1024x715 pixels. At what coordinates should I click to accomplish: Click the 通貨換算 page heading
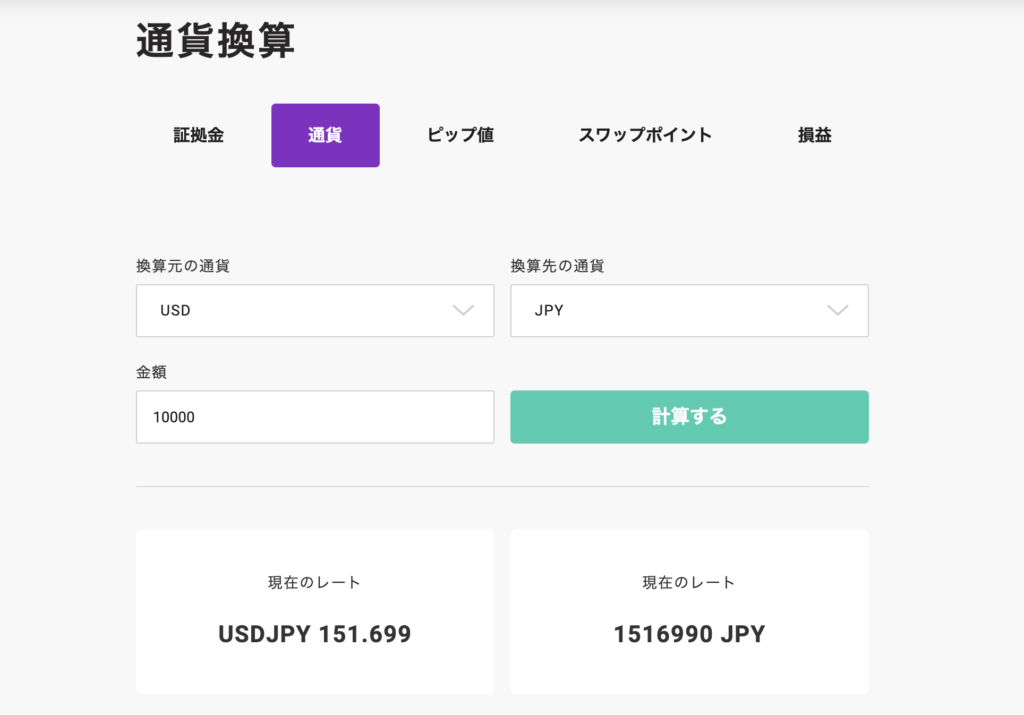215,42
